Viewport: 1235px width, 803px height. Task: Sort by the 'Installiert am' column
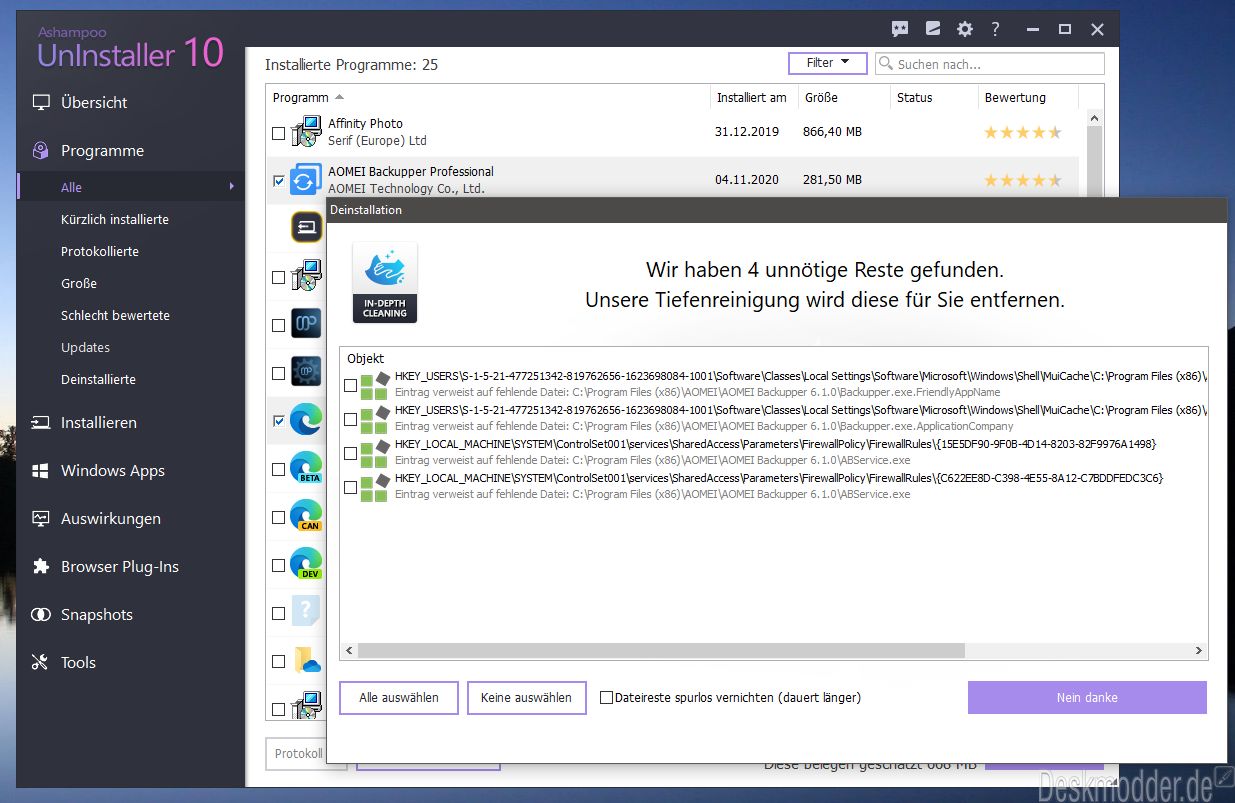pyautogui.click(x=753, y=98)
